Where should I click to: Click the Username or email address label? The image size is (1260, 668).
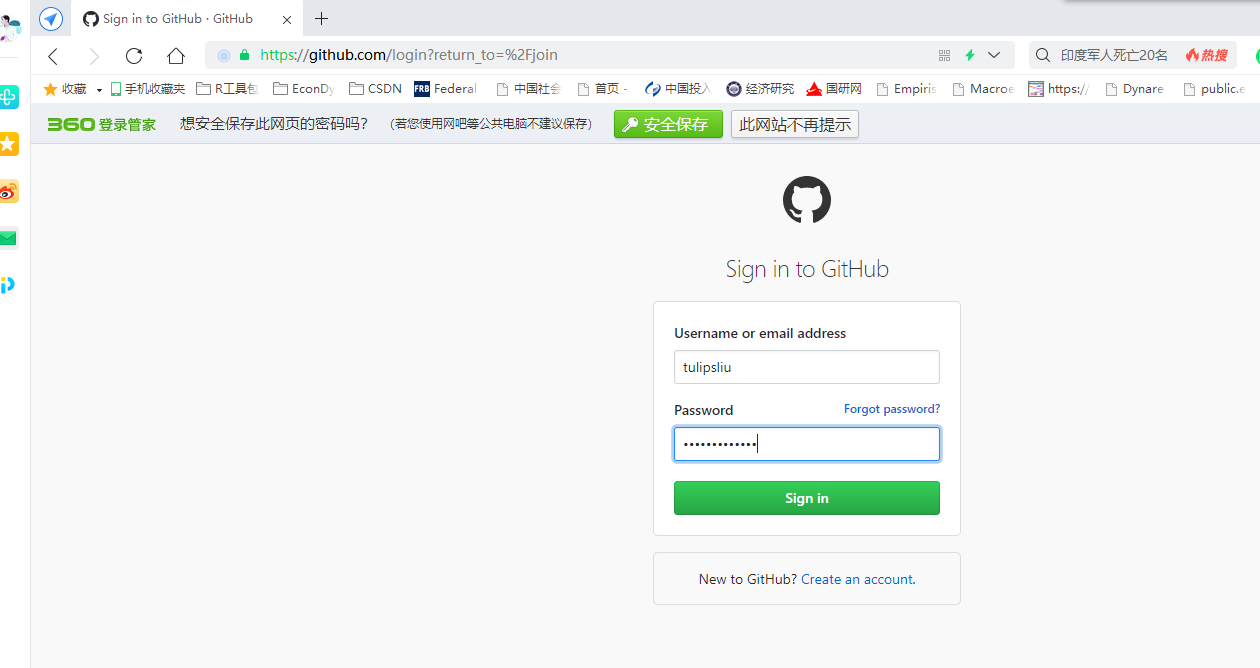[760, 333]
